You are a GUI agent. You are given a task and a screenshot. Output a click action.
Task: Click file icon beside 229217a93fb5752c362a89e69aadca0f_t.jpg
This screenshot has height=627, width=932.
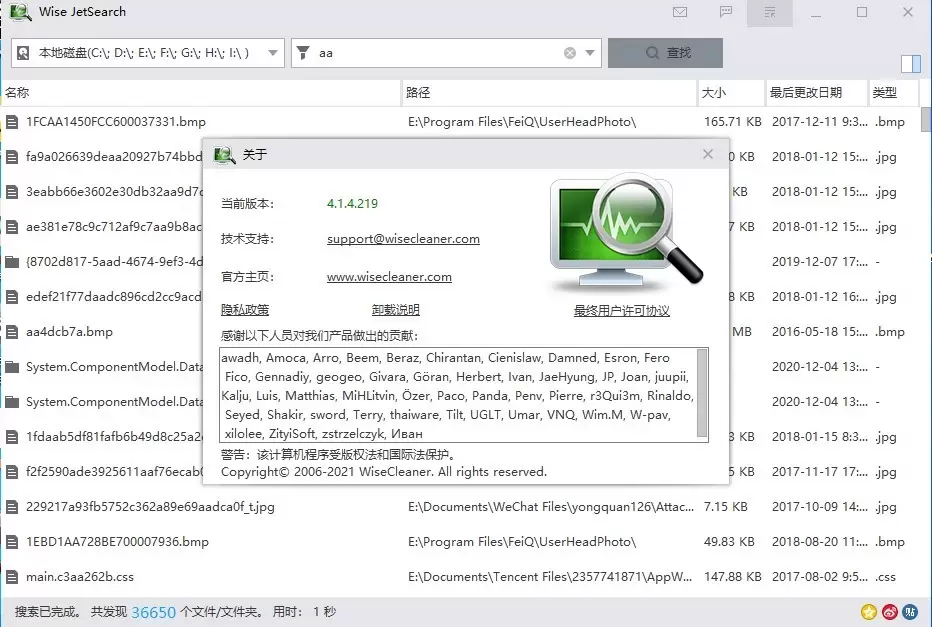point(12,507)
